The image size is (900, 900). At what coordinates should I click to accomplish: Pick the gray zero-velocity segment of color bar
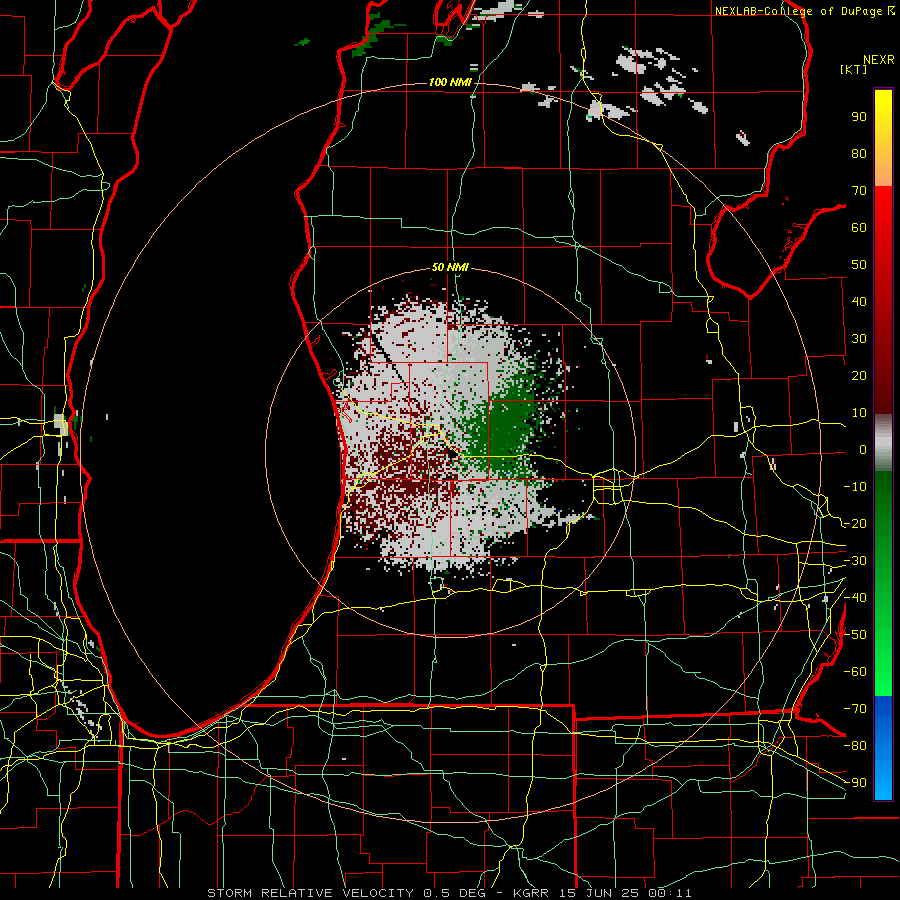(883, 442)
